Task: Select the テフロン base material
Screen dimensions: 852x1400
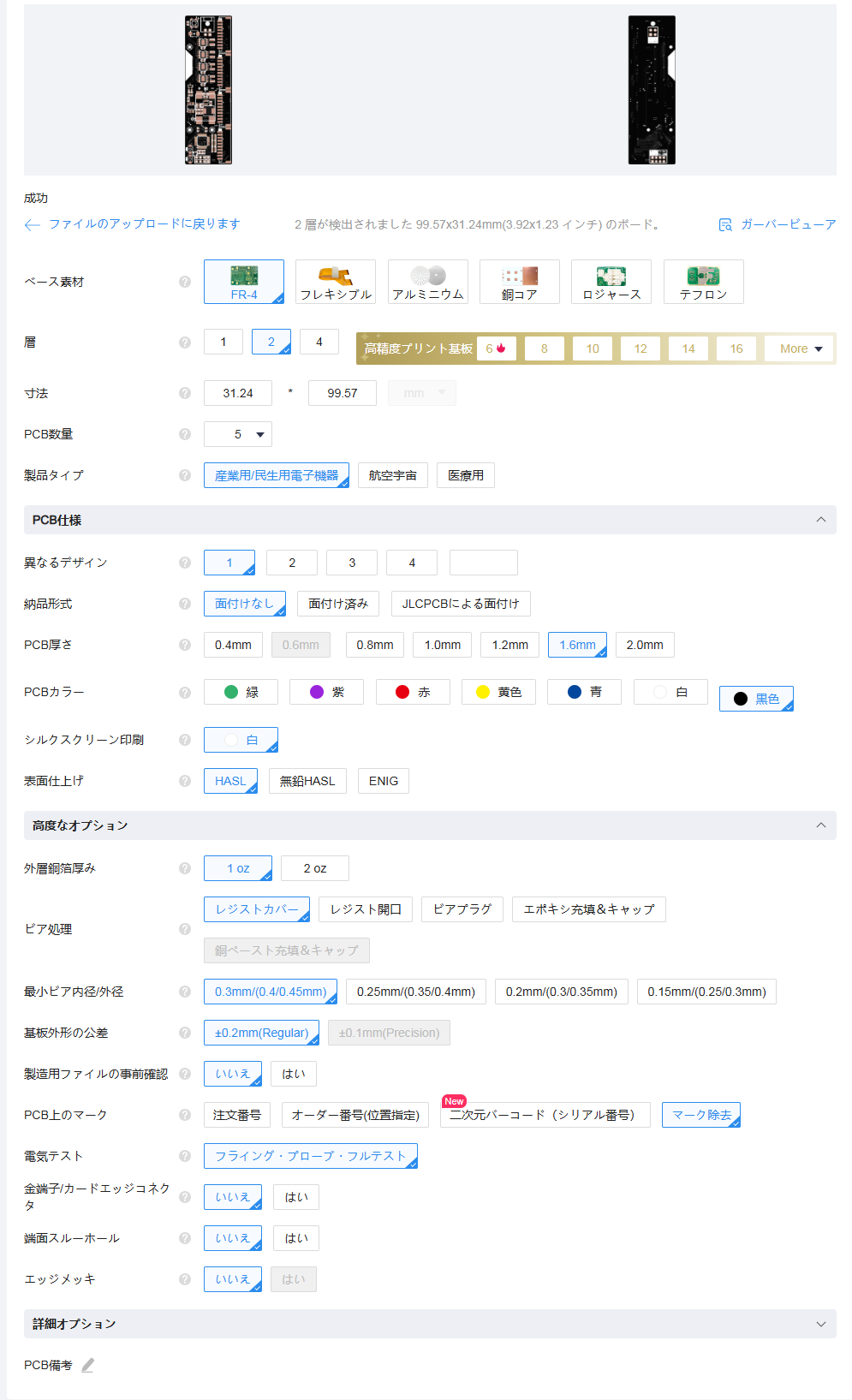Action: click(704, 282)
